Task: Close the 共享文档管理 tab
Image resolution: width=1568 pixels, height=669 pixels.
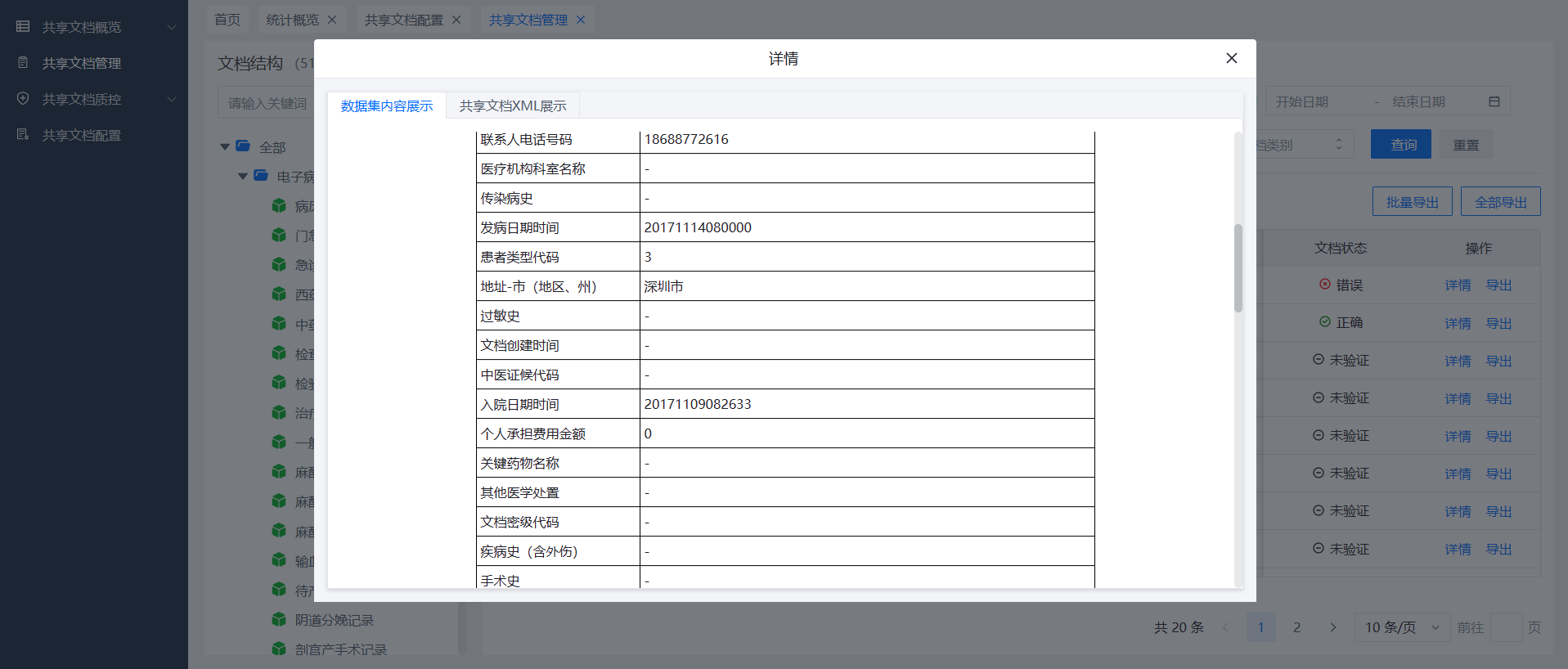Action: 581,20
